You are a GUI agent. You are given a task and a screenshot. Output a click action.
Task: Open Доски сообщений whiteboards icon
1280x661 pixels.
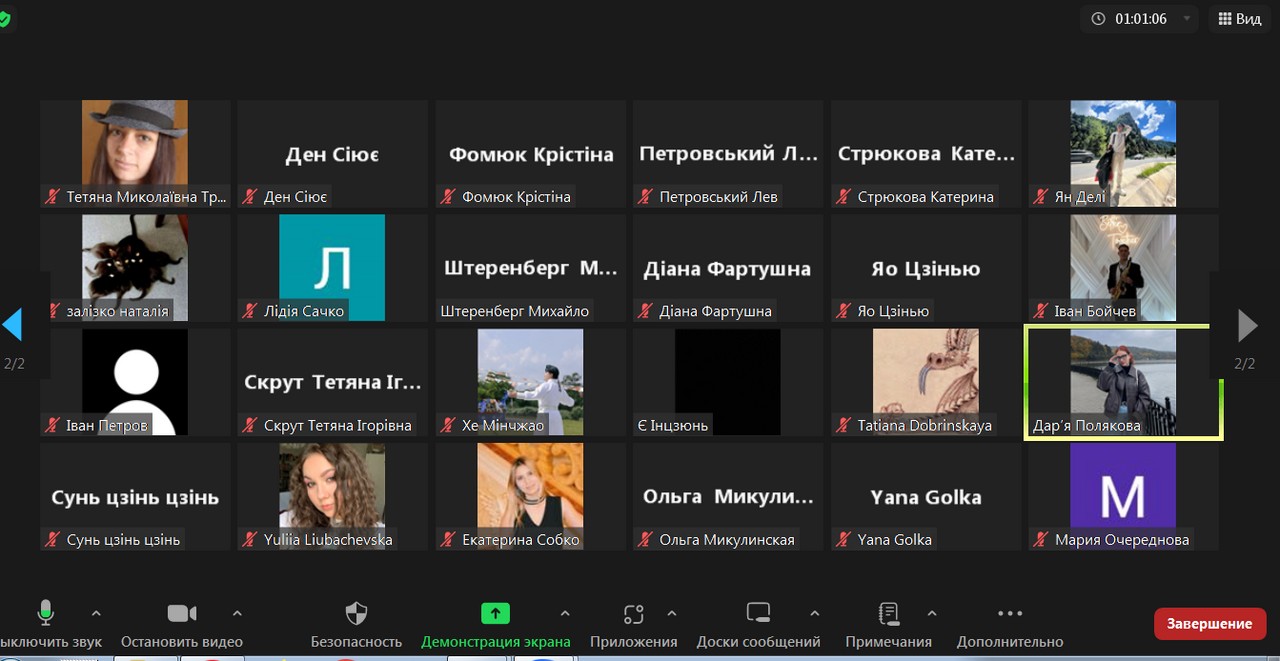click(x=758, y=614)
